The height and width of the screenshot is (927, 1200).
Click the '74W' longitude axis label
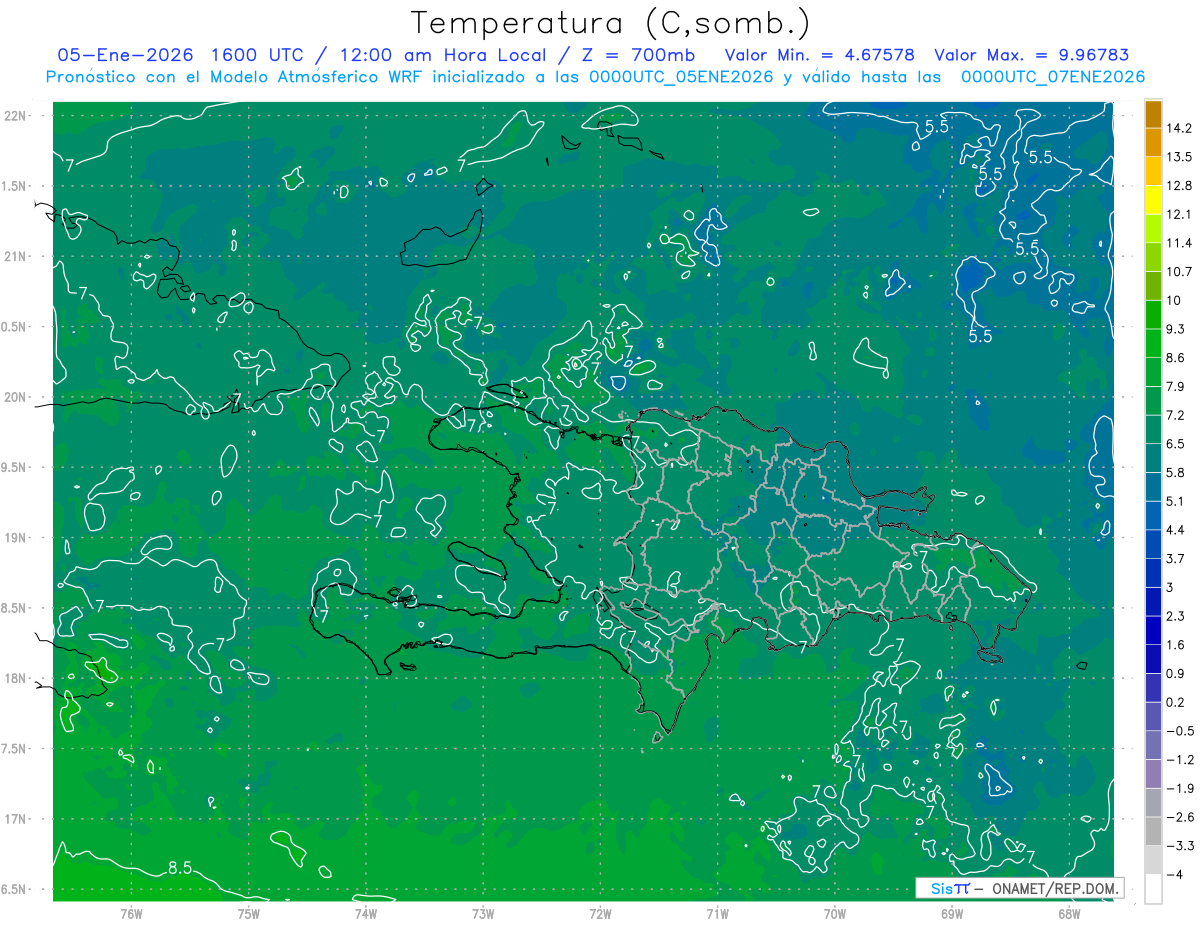pyautogui.click(x=365, y=913)
